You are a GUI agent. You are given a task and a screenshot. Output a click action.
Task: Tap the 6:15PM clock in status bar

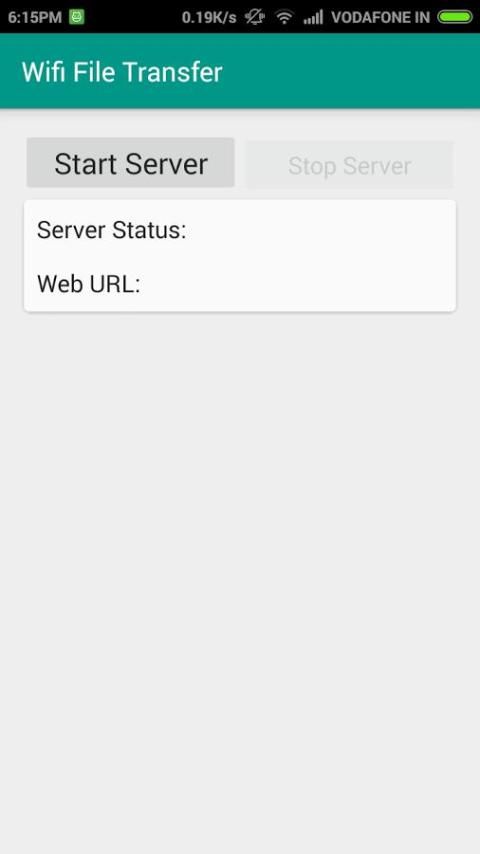coord(35,17)
